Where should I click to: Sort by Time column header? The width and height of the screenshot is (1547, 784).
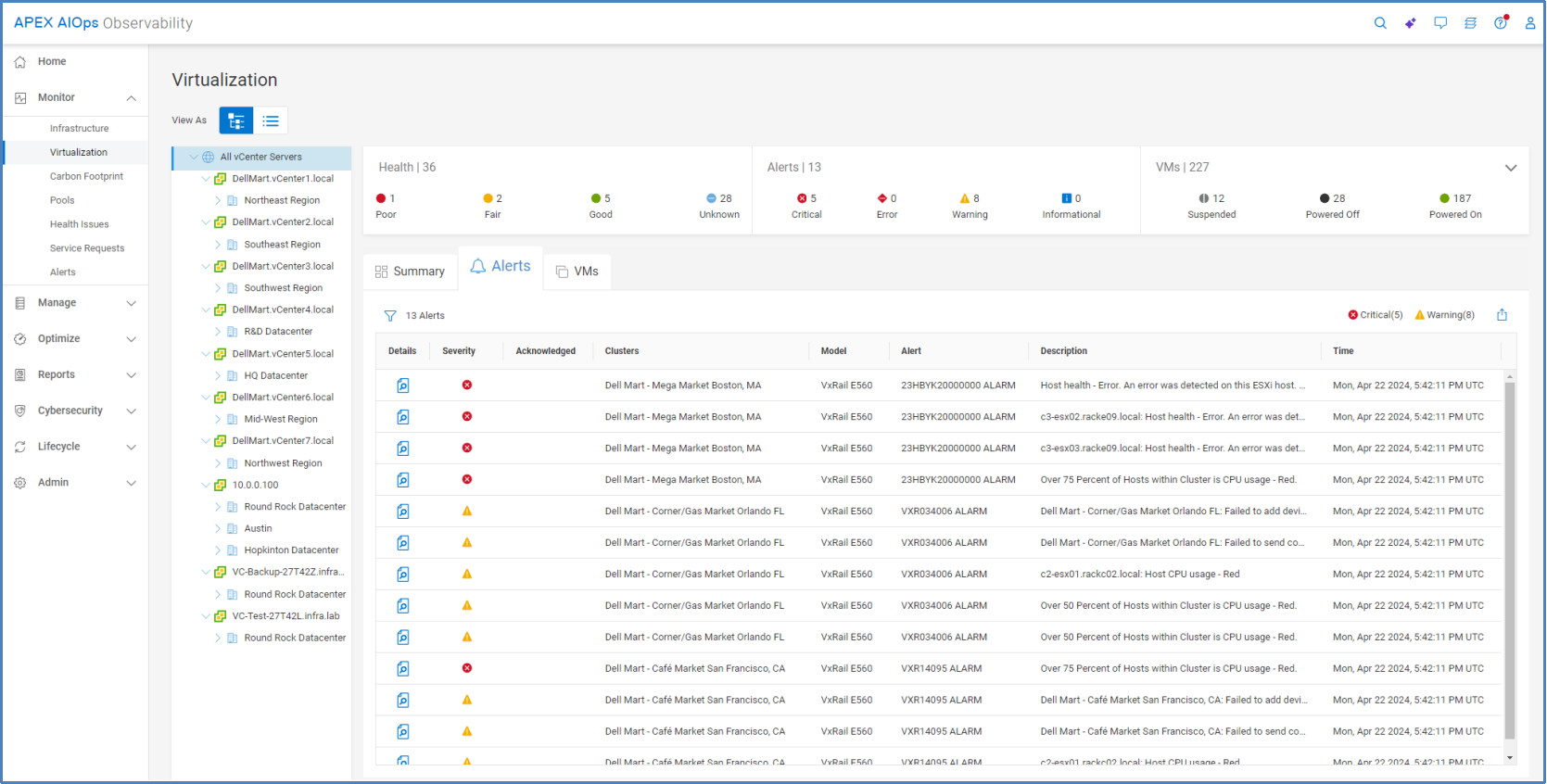[x=1343, y=351]
